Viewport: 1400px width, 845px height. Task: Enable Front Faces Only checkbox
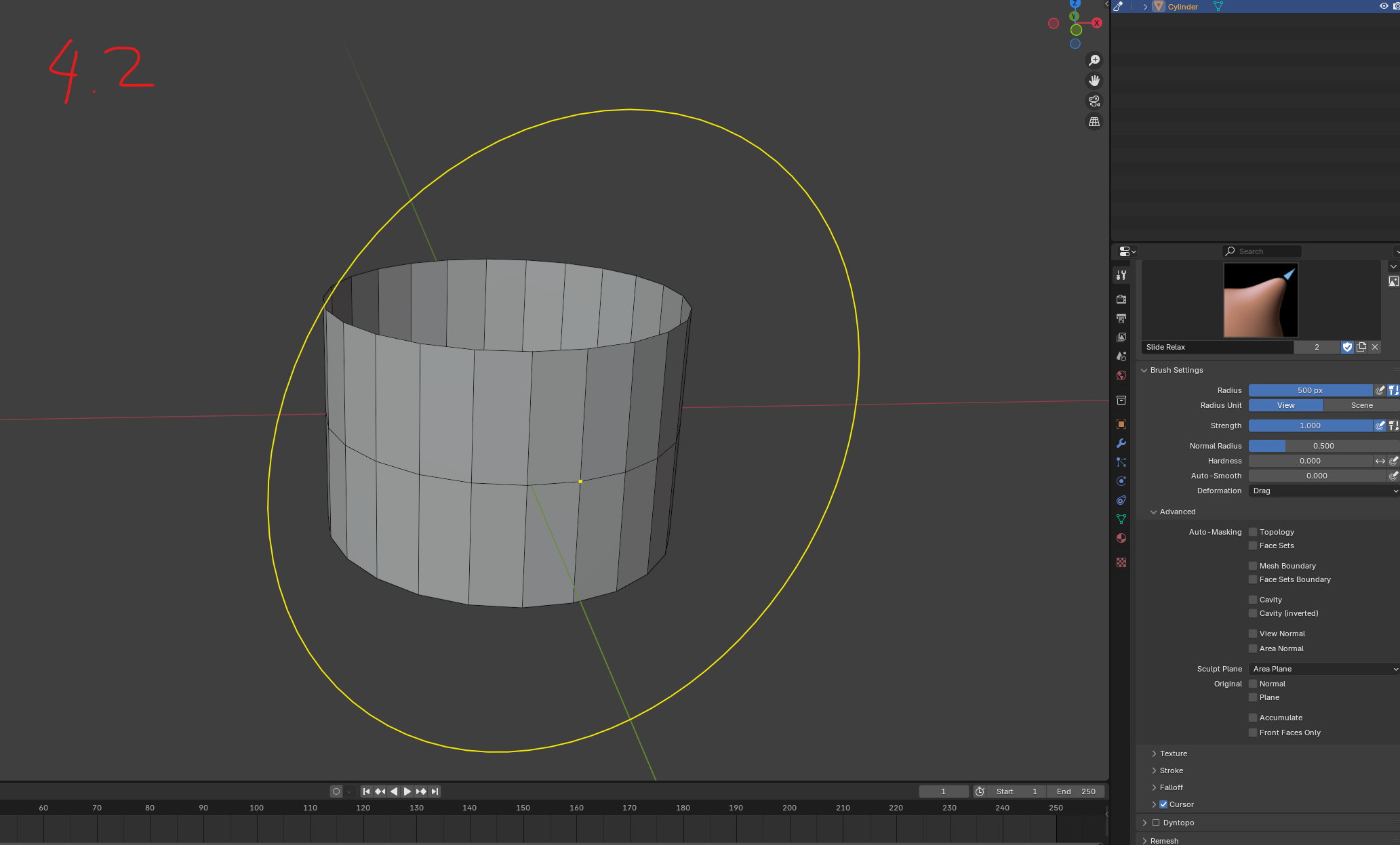(x=1253, y=733)
